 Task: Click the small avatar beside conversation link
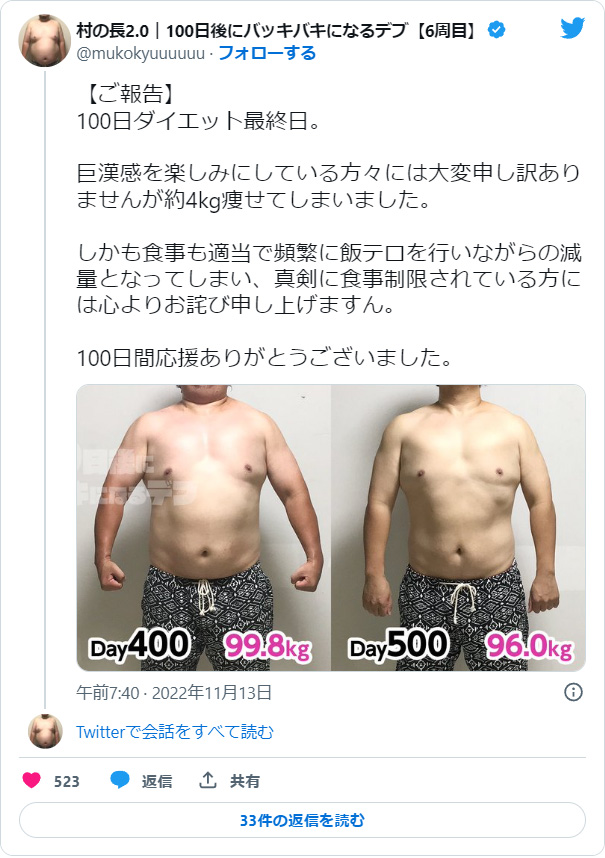coord(45,731)
